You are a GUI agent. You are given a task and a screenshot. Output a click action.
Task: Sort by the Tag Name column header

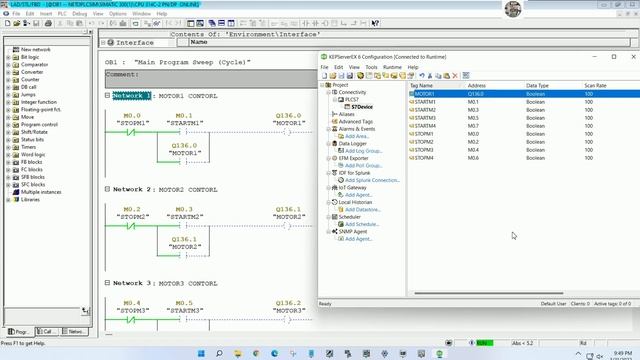436,86
